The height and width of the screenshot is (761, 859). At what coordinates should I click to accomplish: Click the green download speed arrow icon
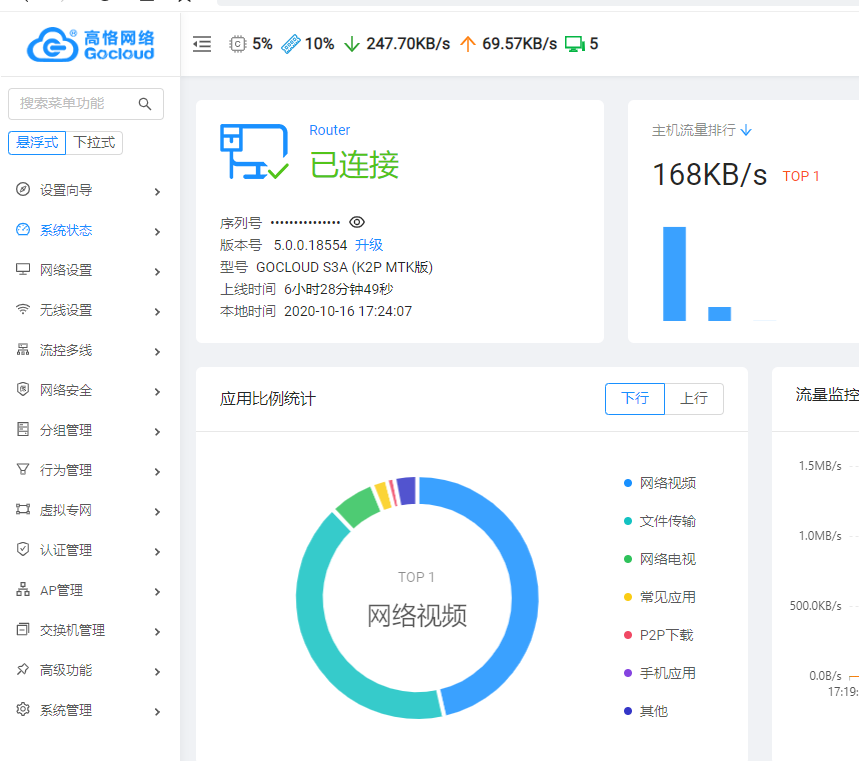351,44
